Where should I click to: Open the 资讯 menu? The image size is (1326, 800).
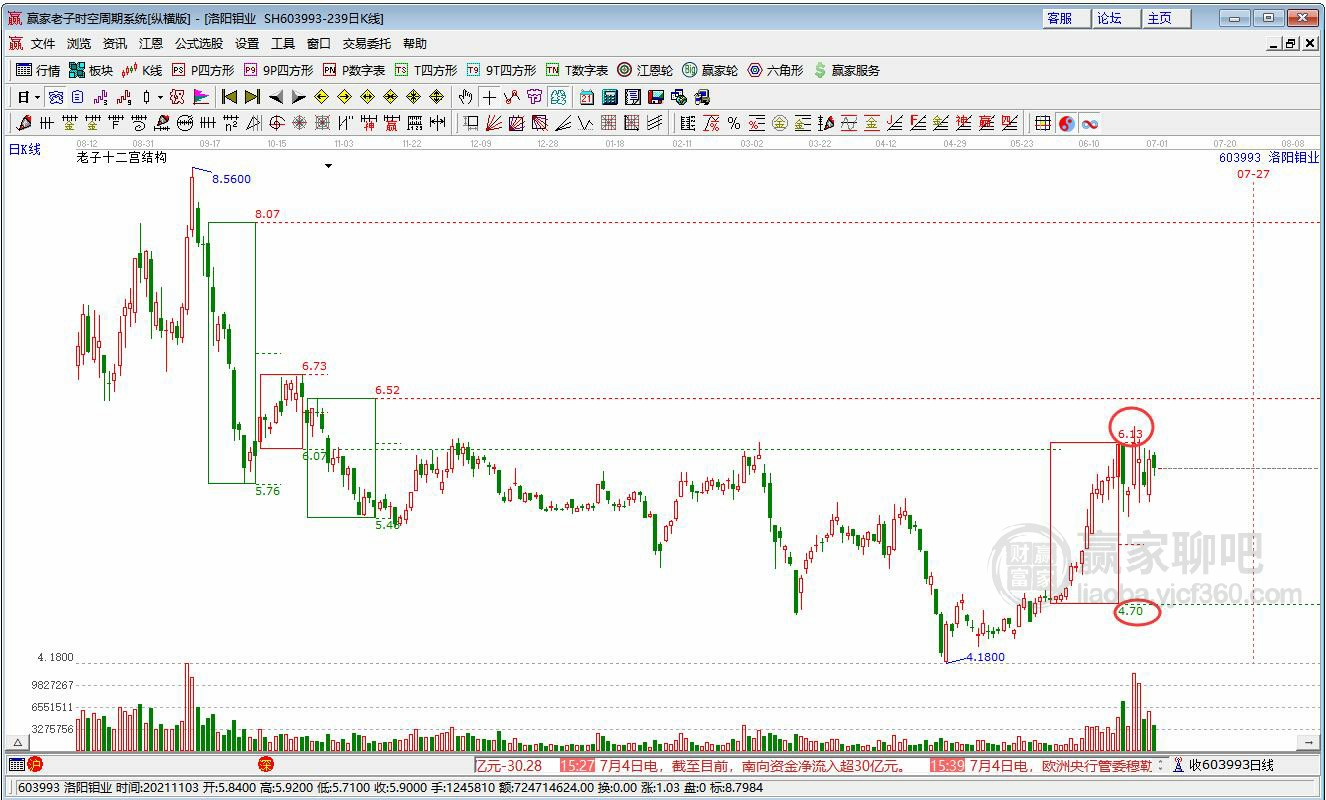(x=115, y=44)
